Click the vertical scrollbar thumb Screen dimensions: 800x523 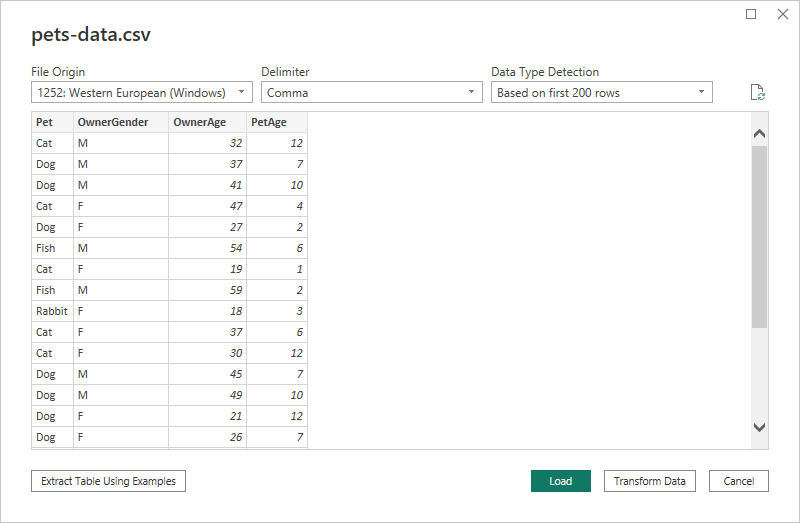coord(759,237)
